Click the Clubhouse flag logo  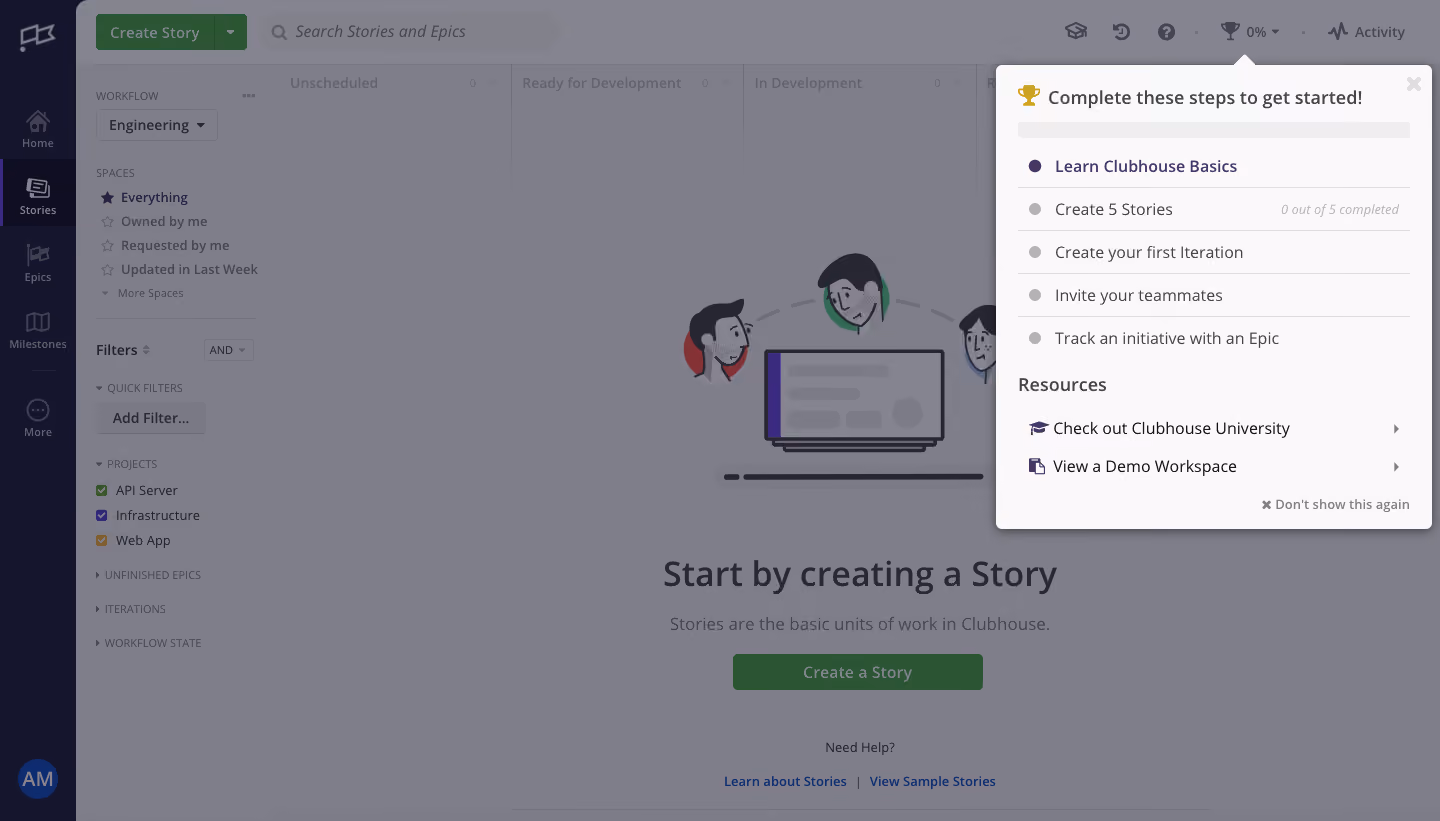[x=38, y=37]
